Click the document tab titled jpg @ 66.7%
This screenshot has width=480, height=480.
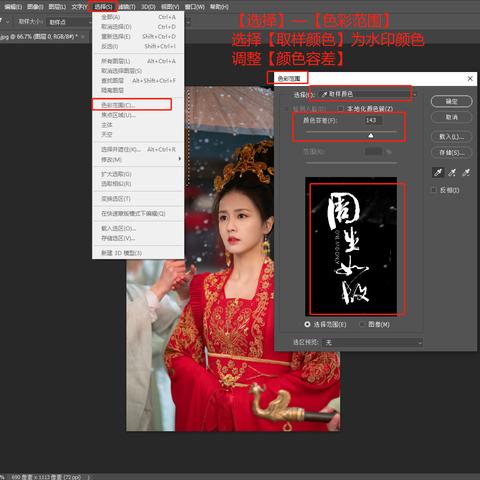click(39, 36)
